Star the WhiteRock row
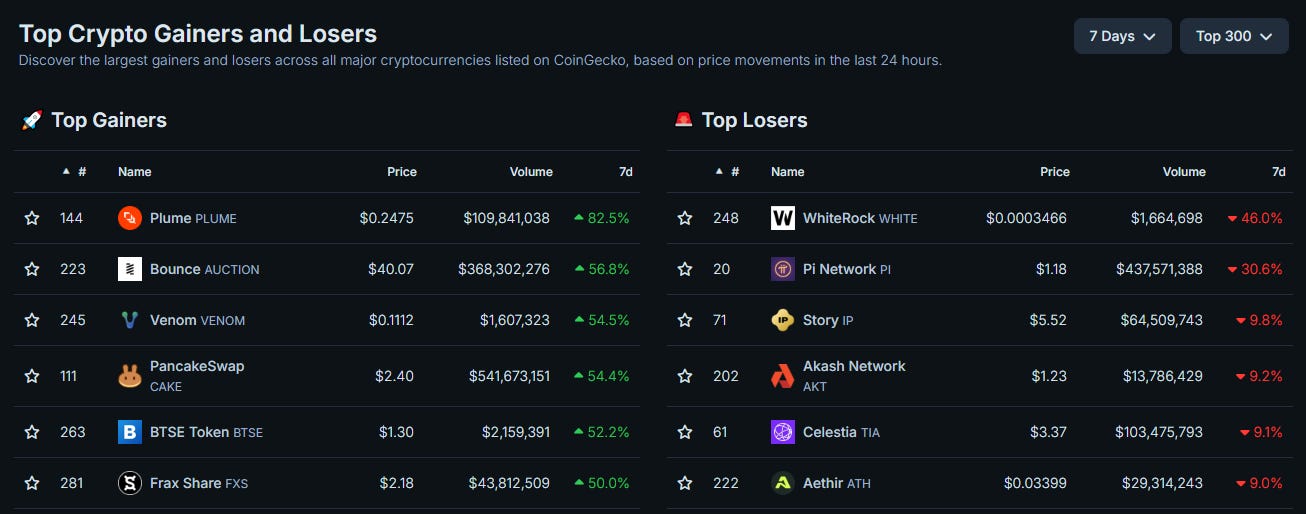 tap(685, 218)
